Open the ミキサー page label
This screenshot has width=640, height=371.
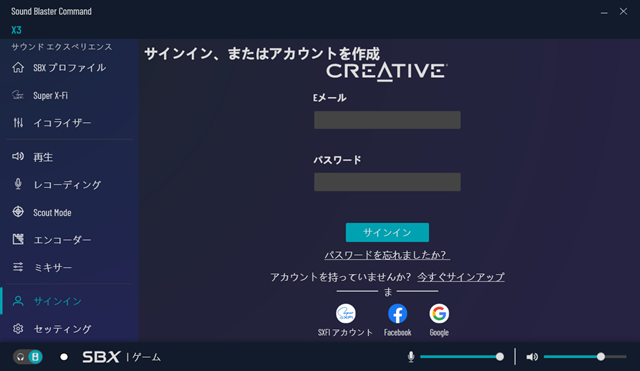(x=52, y=267)
